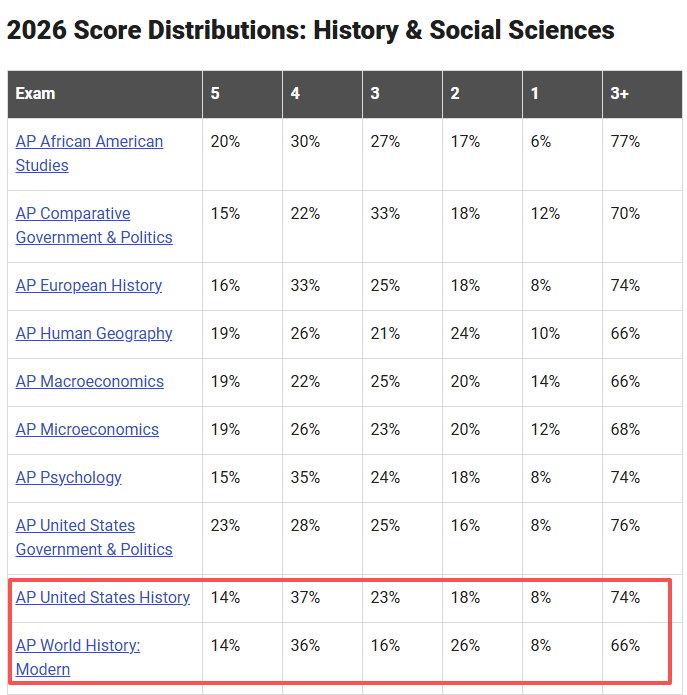Select the score 5 column header
Image resolution: width=687 pixels, height=695 pixels.
click(x=242, y=94)
